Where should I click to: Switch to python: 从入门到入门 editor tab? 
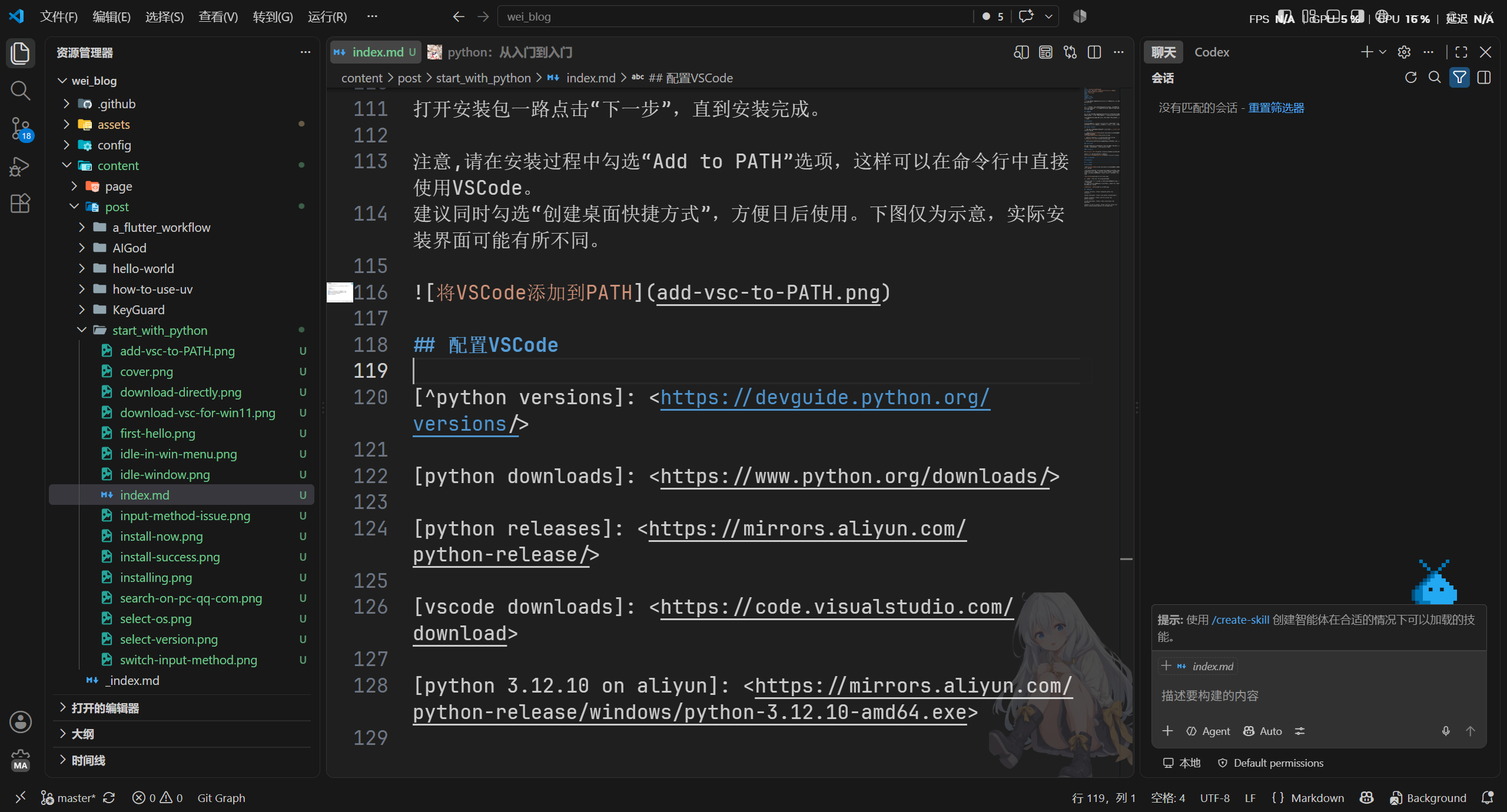coord(500,52)
